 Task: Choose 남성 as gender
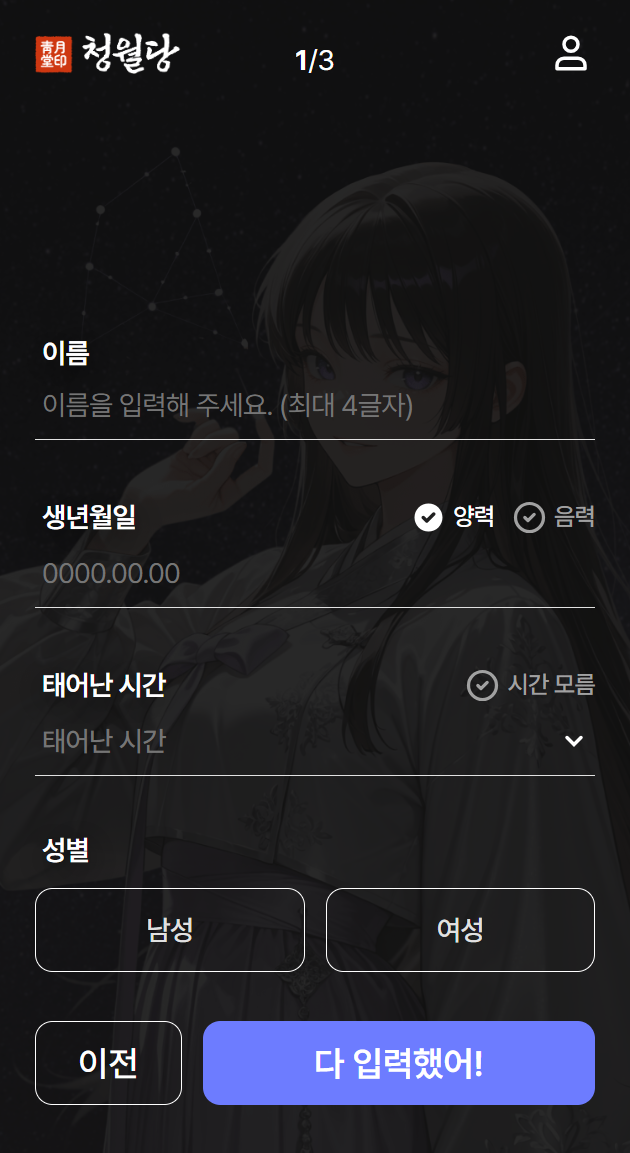pyautogui.click(x=170, y=930)
